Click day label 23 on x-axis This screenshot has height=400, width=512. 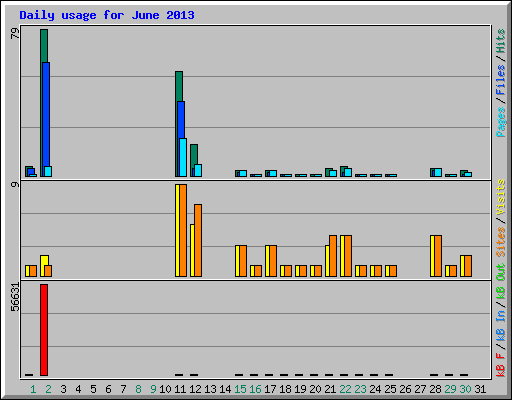[360, 389]
